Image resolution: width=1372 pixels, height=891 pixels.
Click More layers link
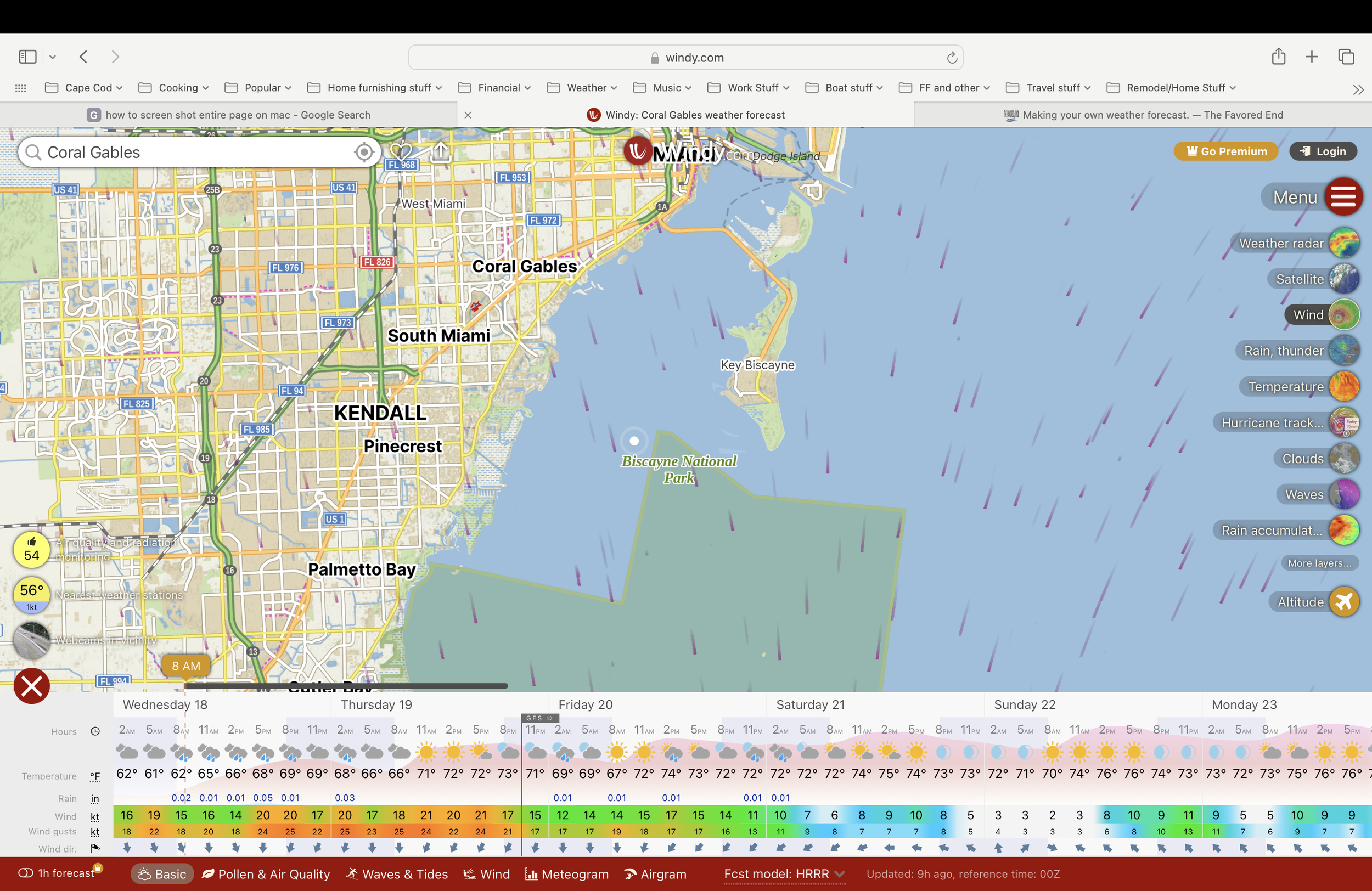click(1319, 563)
